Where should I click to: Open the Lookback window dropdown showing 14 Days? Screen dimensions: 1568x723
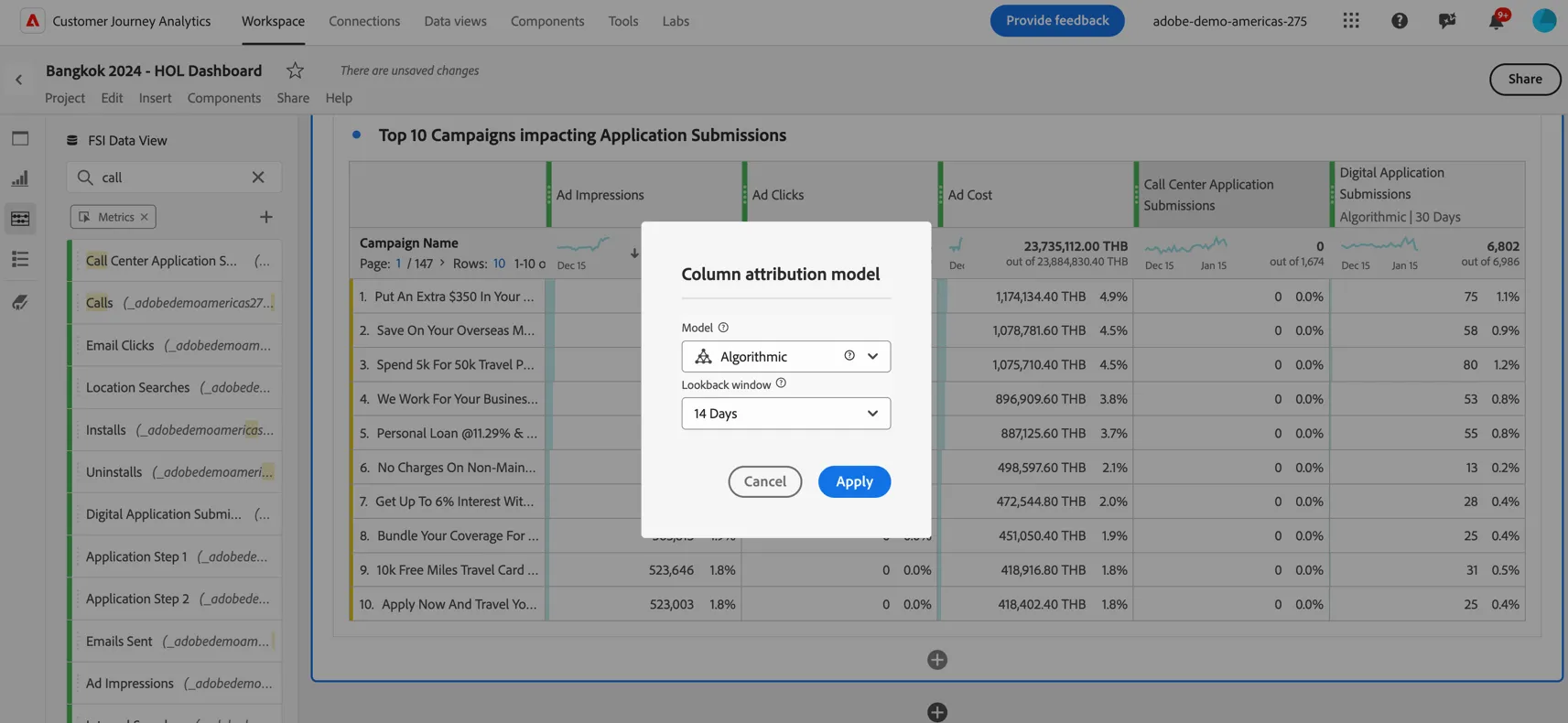785,414
